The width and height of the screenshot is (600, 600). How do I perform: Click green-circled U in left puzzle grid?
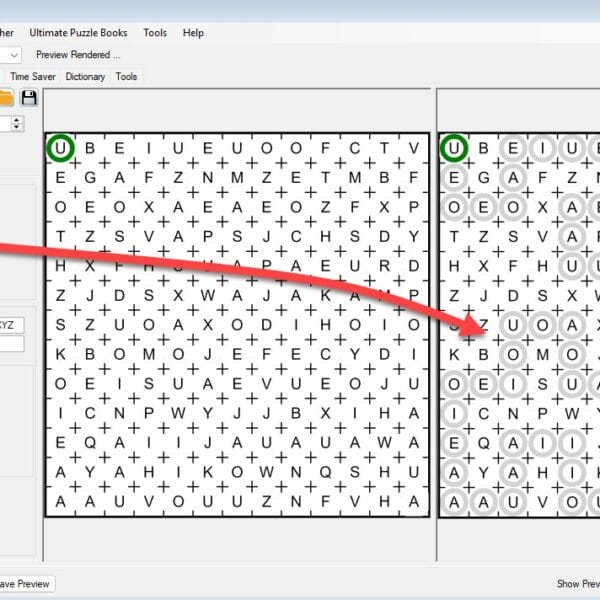coord(61,149)
